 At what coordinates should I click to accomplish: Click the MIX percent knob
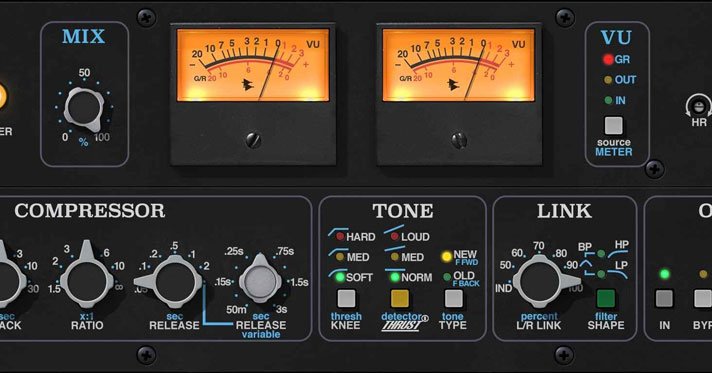84,109
